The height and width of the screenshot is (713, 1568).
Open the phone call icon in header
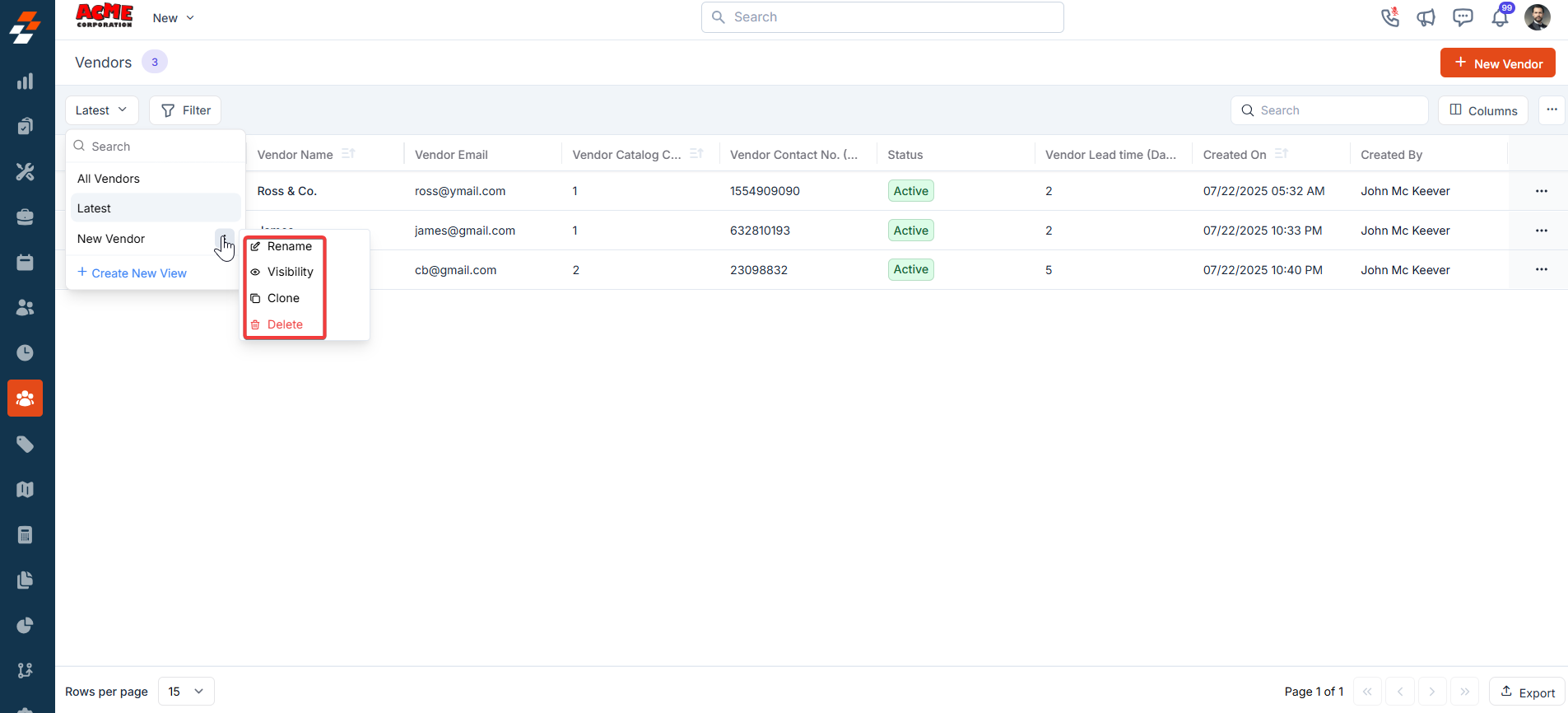[x=1390, y=17]
